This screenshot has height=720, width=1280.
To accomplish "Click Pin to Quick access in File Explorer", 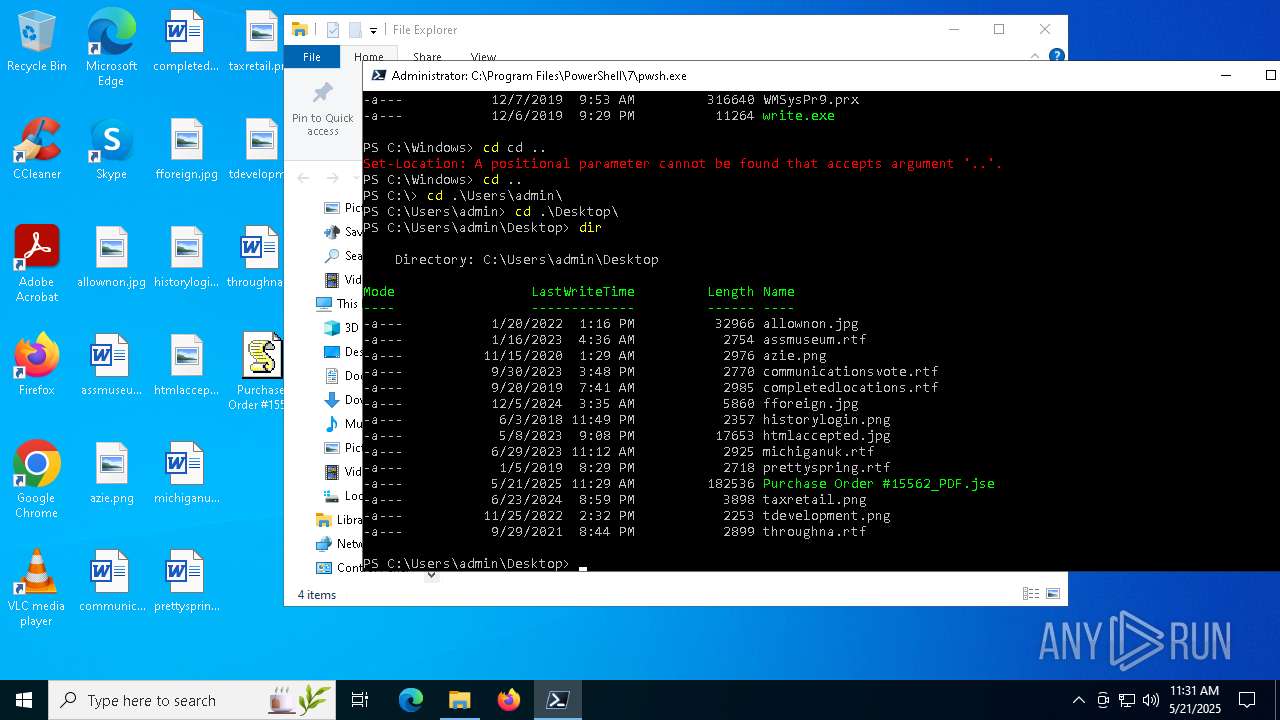I will click(x=322, y=109).
